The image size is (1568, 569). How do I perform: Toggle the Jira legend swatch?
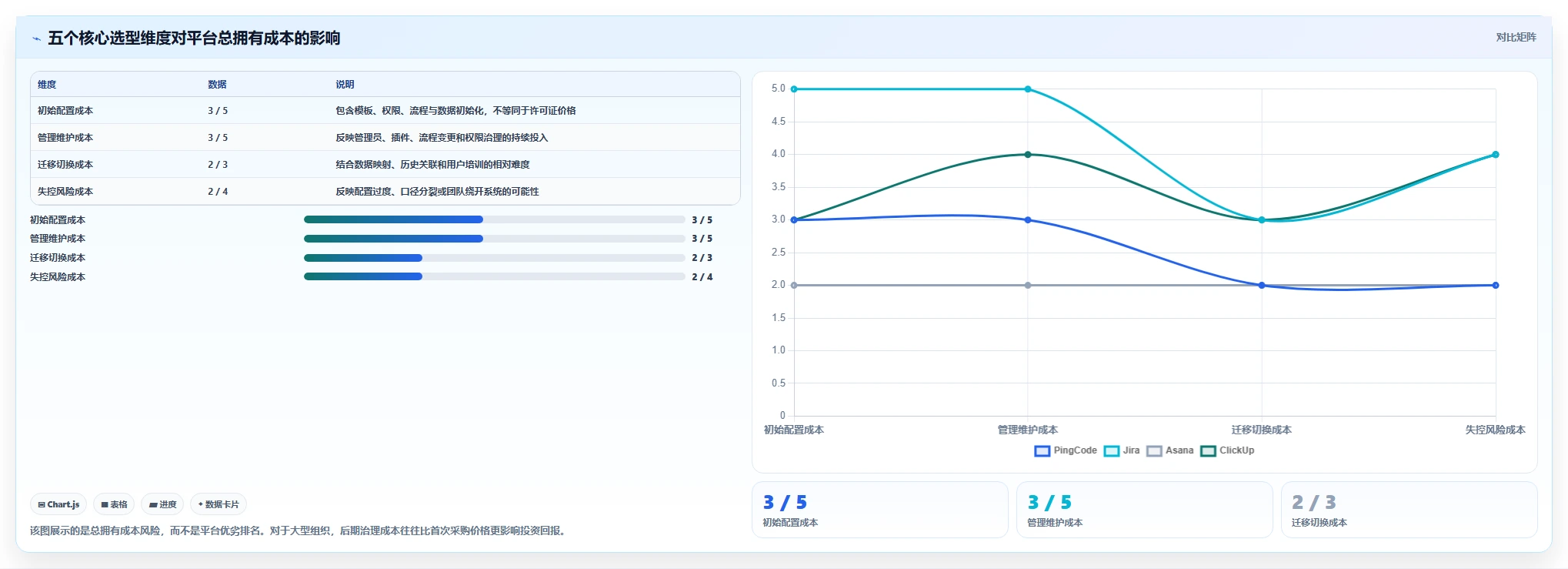coord(1111,451)
